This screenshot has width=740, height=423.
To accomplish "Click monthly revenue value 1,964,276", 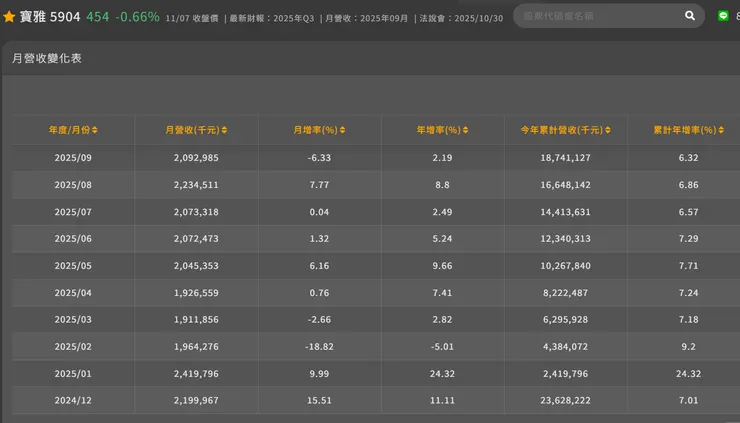I will (196, 347).
